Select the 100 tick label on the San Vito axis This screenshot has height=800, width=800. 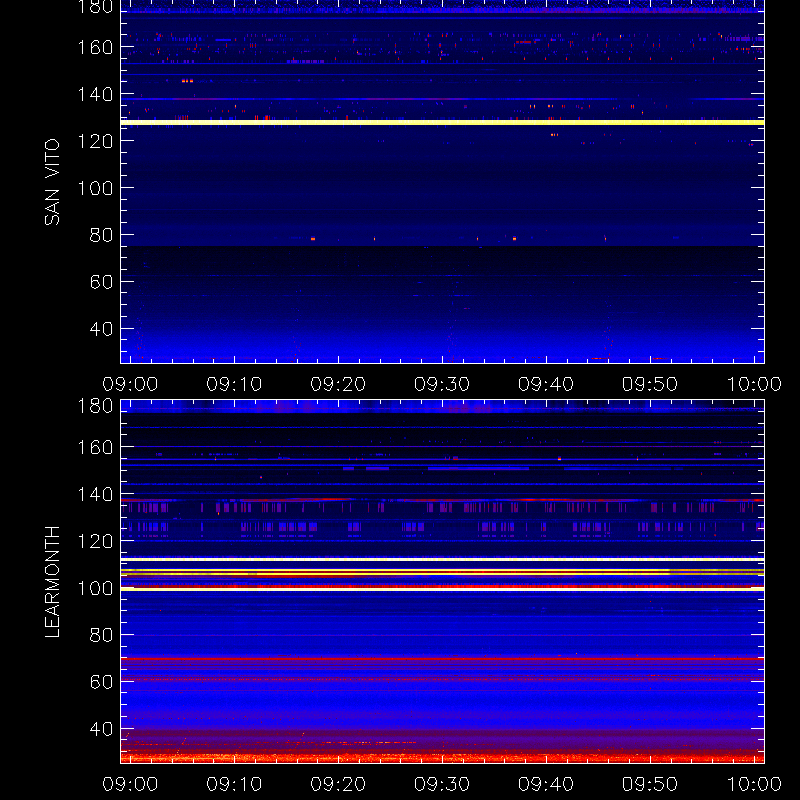click(95, 188)
